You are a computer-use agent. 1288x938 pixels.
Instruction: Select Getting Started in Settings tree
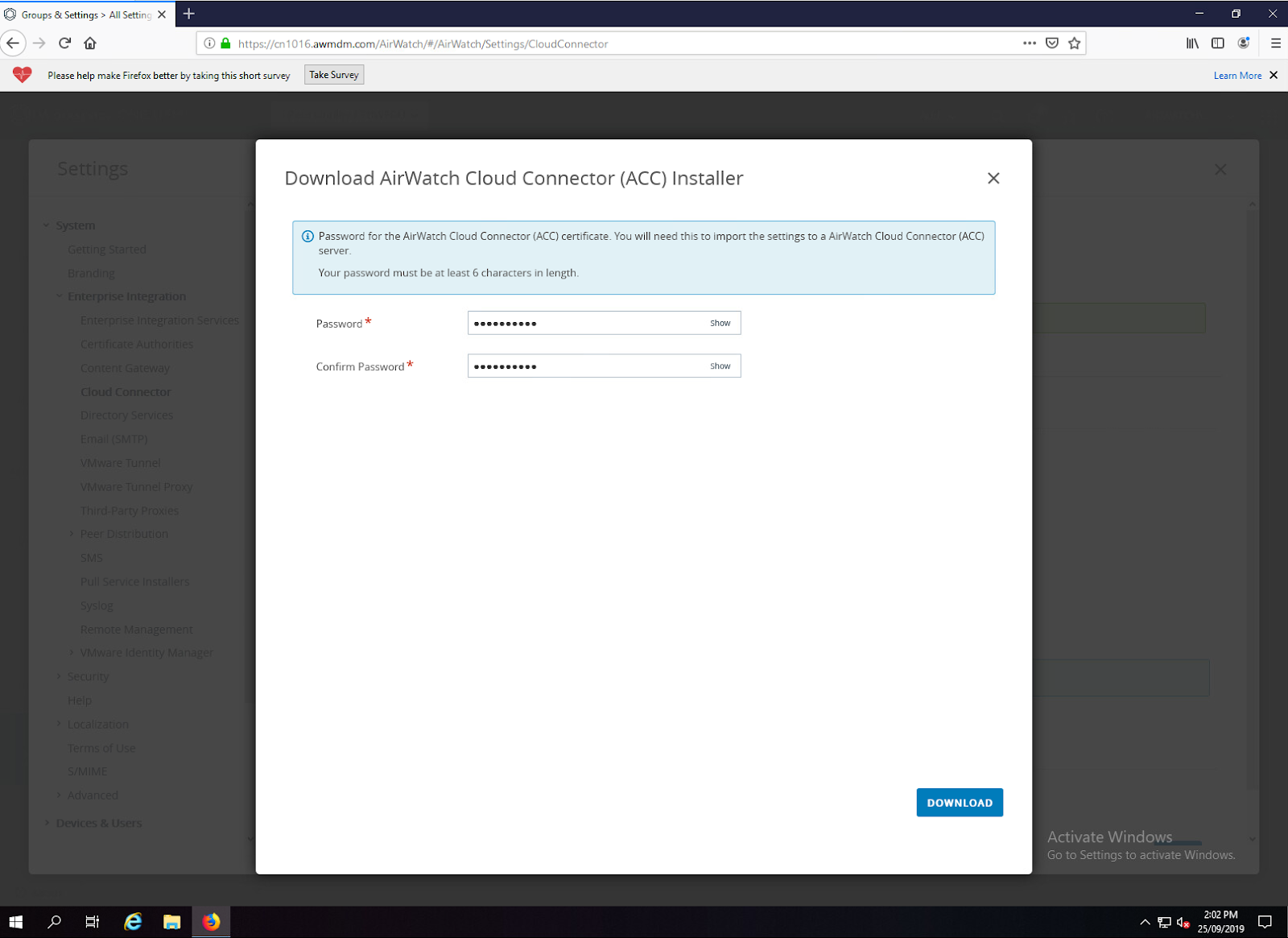(x=107, y=250)
